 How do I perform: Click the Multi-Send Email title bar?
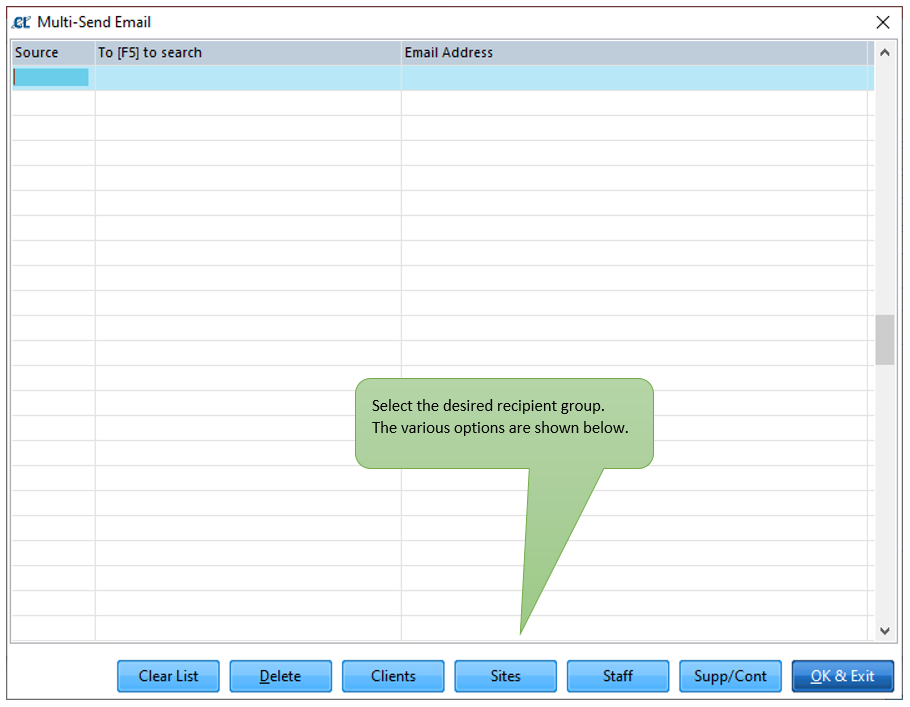click(x=400, y=21)
